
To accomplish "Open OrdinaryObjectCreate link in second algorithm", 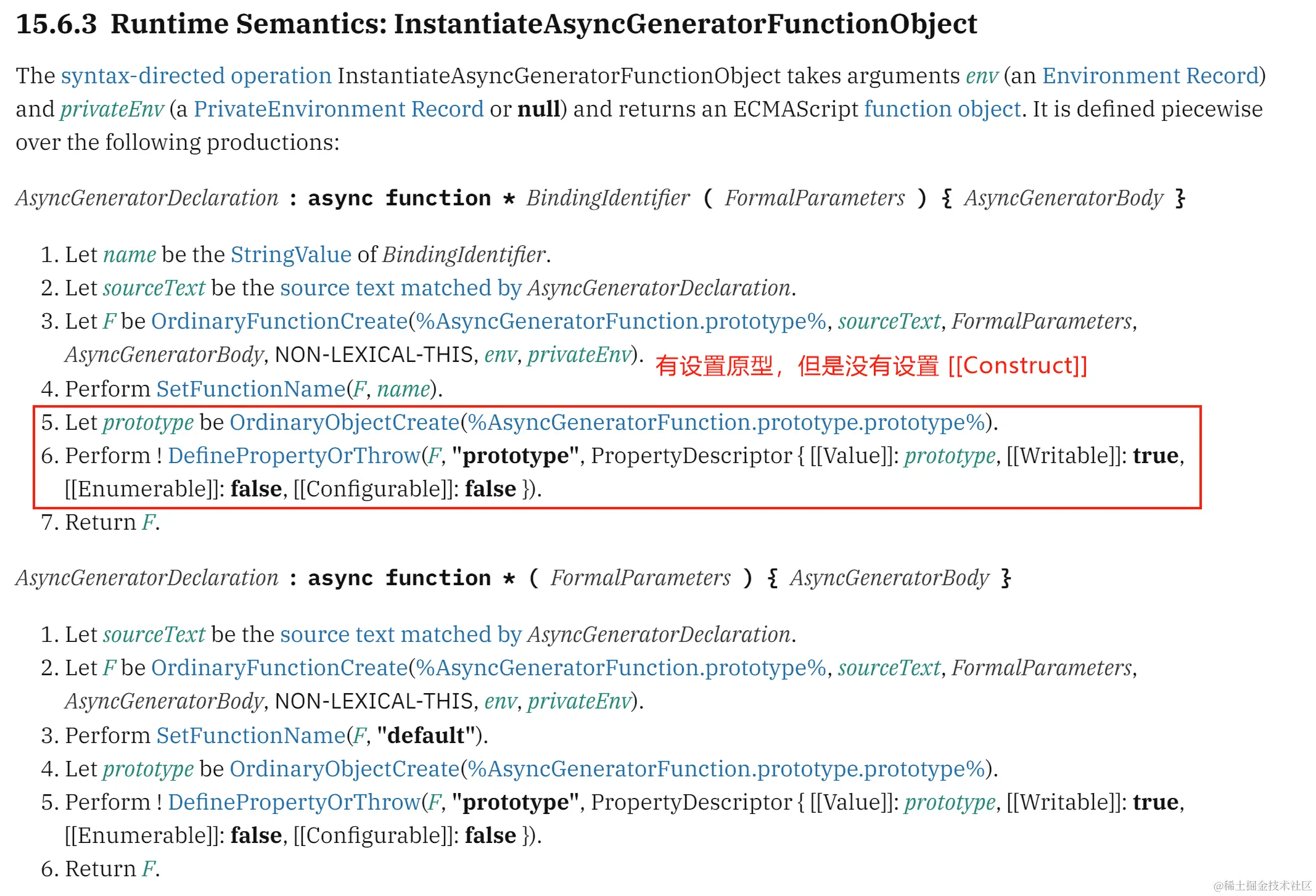I will (345, 769).
